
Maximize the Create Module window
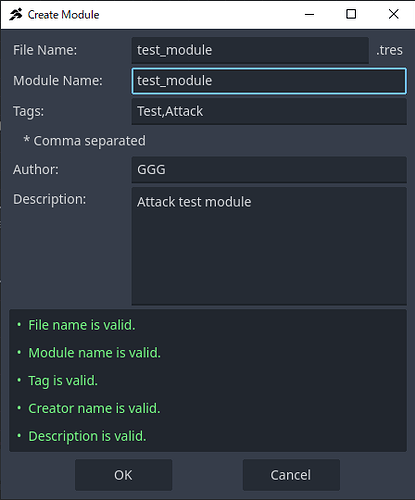click(351, 14)
